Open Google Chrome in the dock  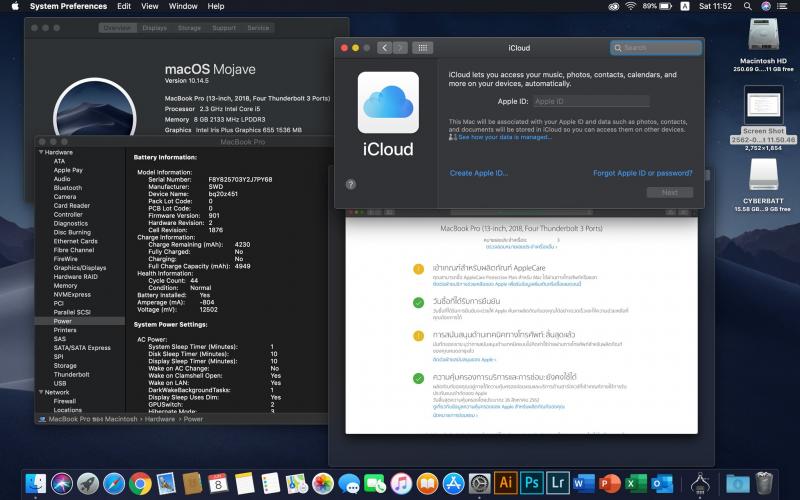tap(140, 484)
